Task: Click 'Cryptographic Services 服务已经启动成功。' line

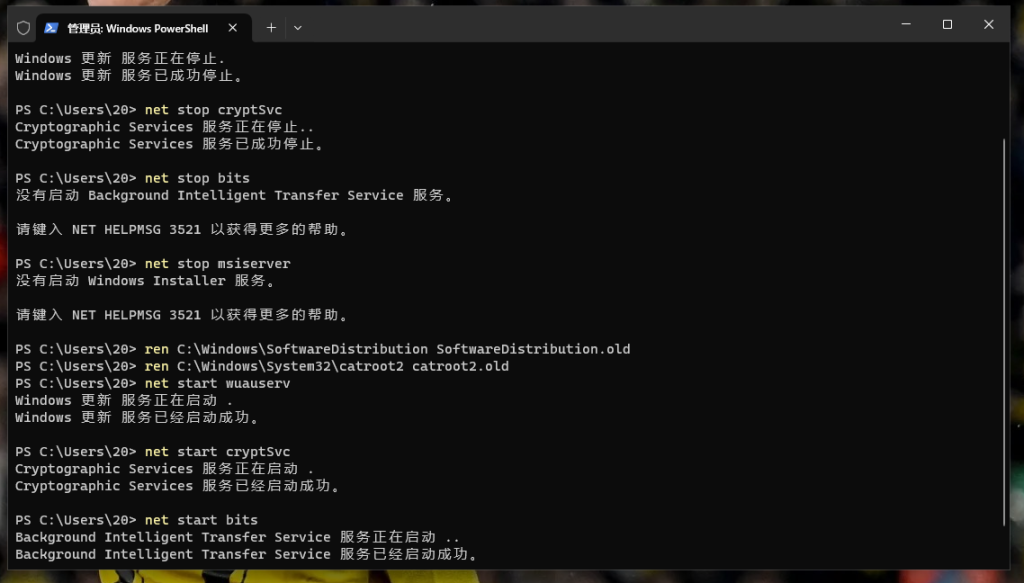Action: (178, 486)
